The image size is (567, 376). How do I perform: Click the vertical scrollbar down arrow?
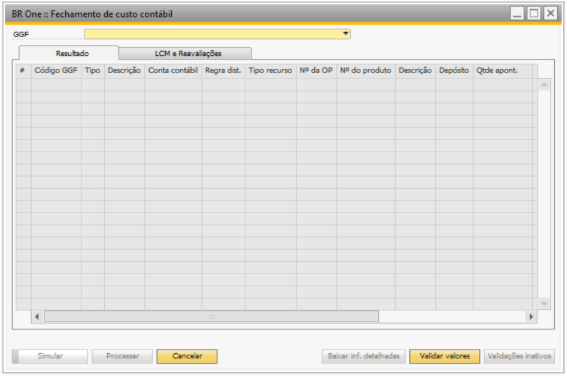[544, 303]
